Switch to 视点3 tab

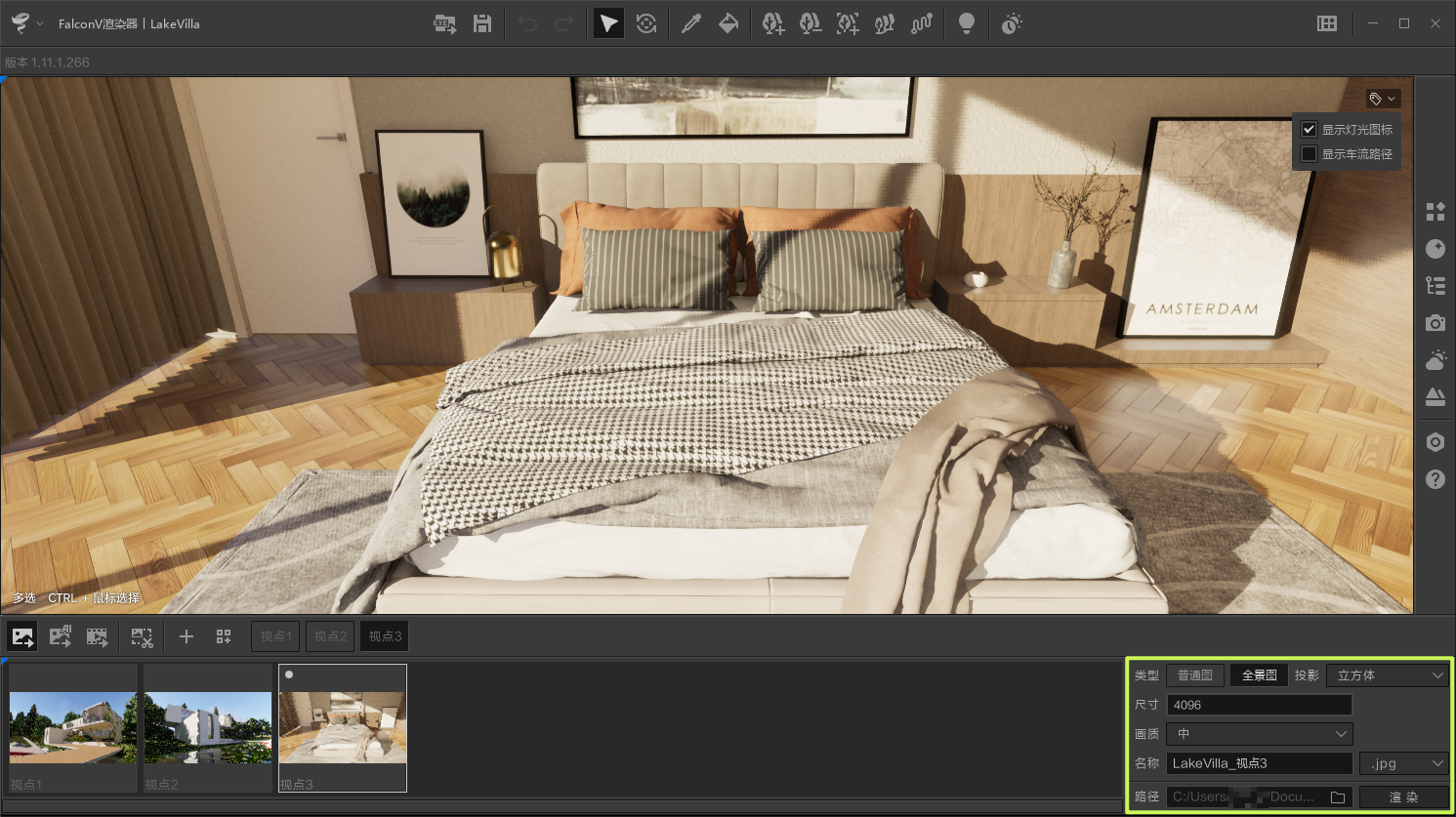pos(386,636)
